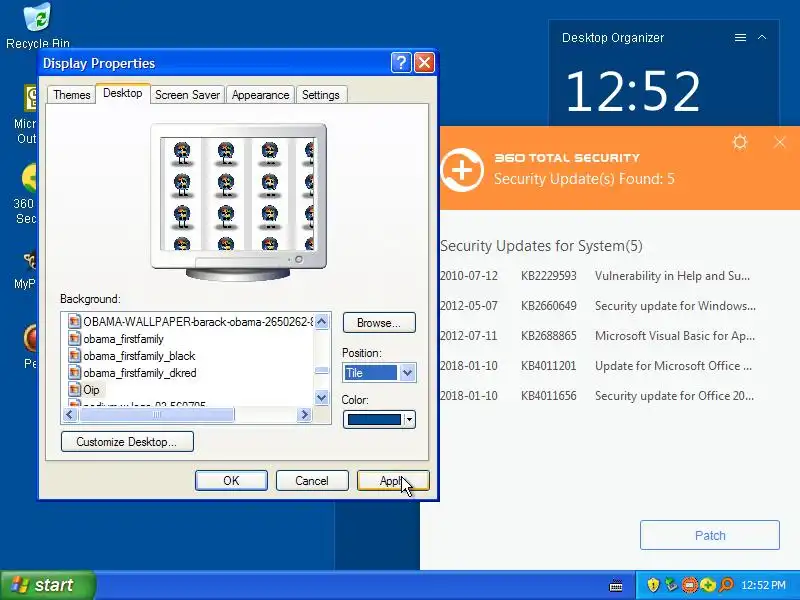Open the yellow security shield tray icon
Image resolution: width=800 pixels, height=600 pixels.
[653, 585]
